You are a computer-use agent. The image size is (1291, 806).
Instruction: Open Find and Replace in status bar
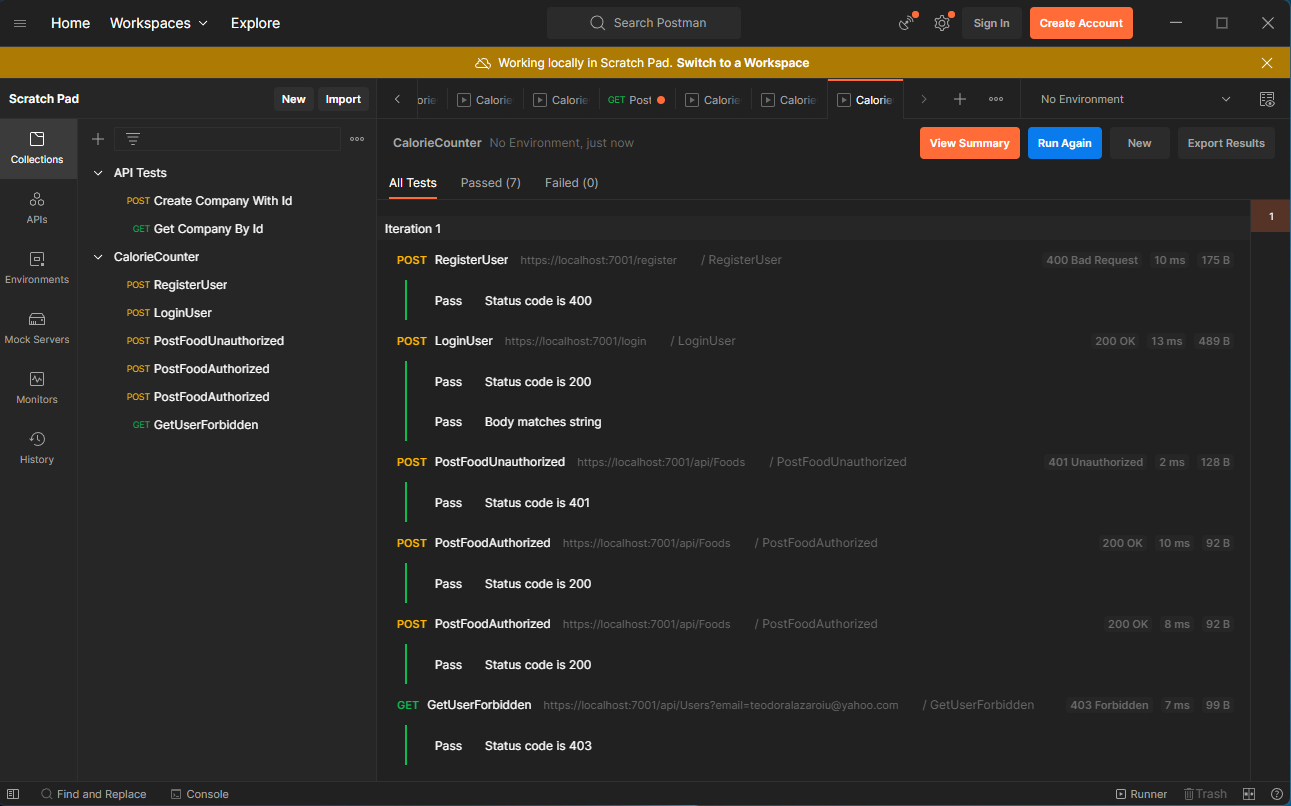click(x=93, y=794)
